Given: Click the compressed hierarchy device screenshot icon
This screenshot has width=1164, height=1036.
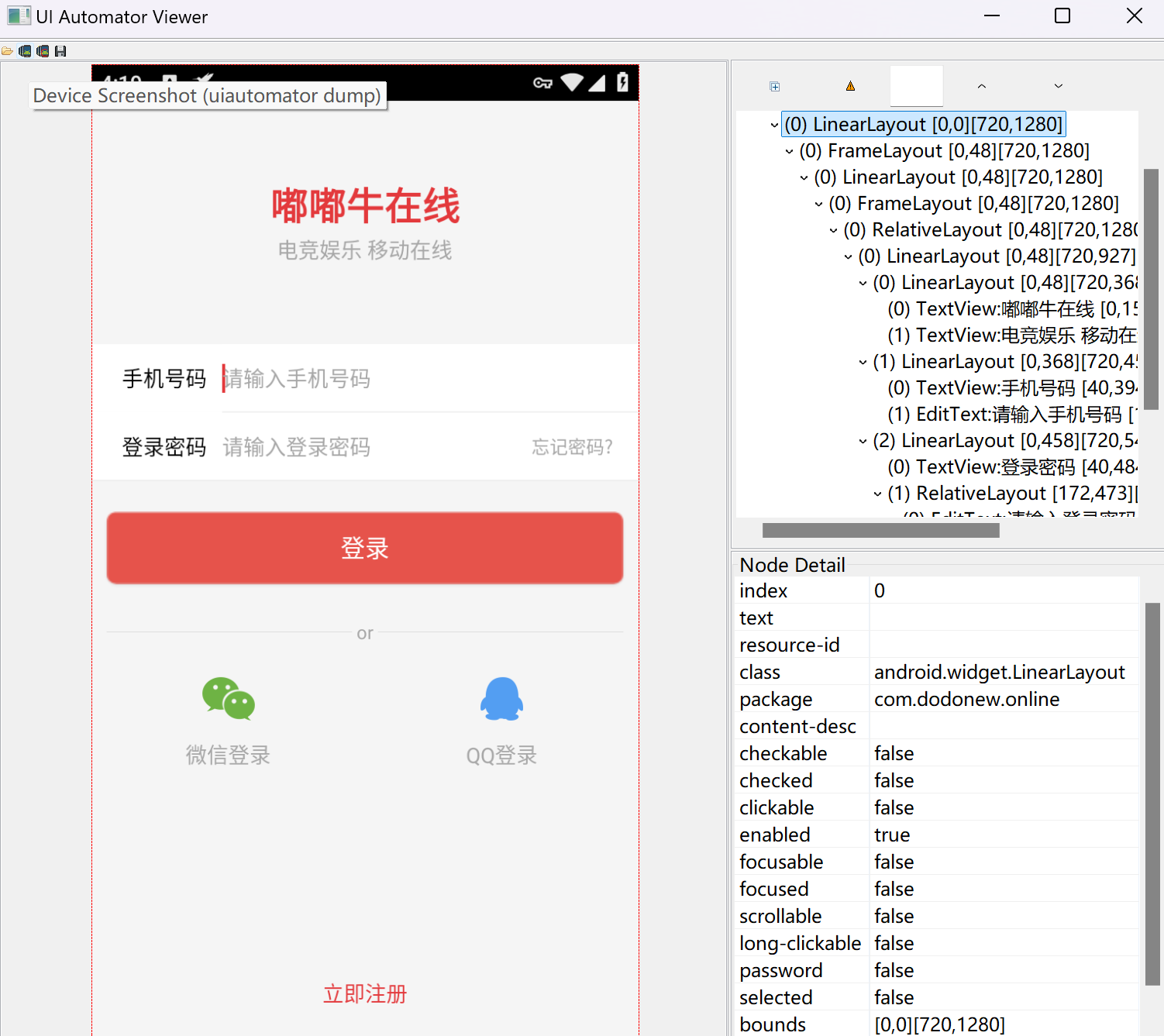Looking at the screenshot, I should [43, 51].
